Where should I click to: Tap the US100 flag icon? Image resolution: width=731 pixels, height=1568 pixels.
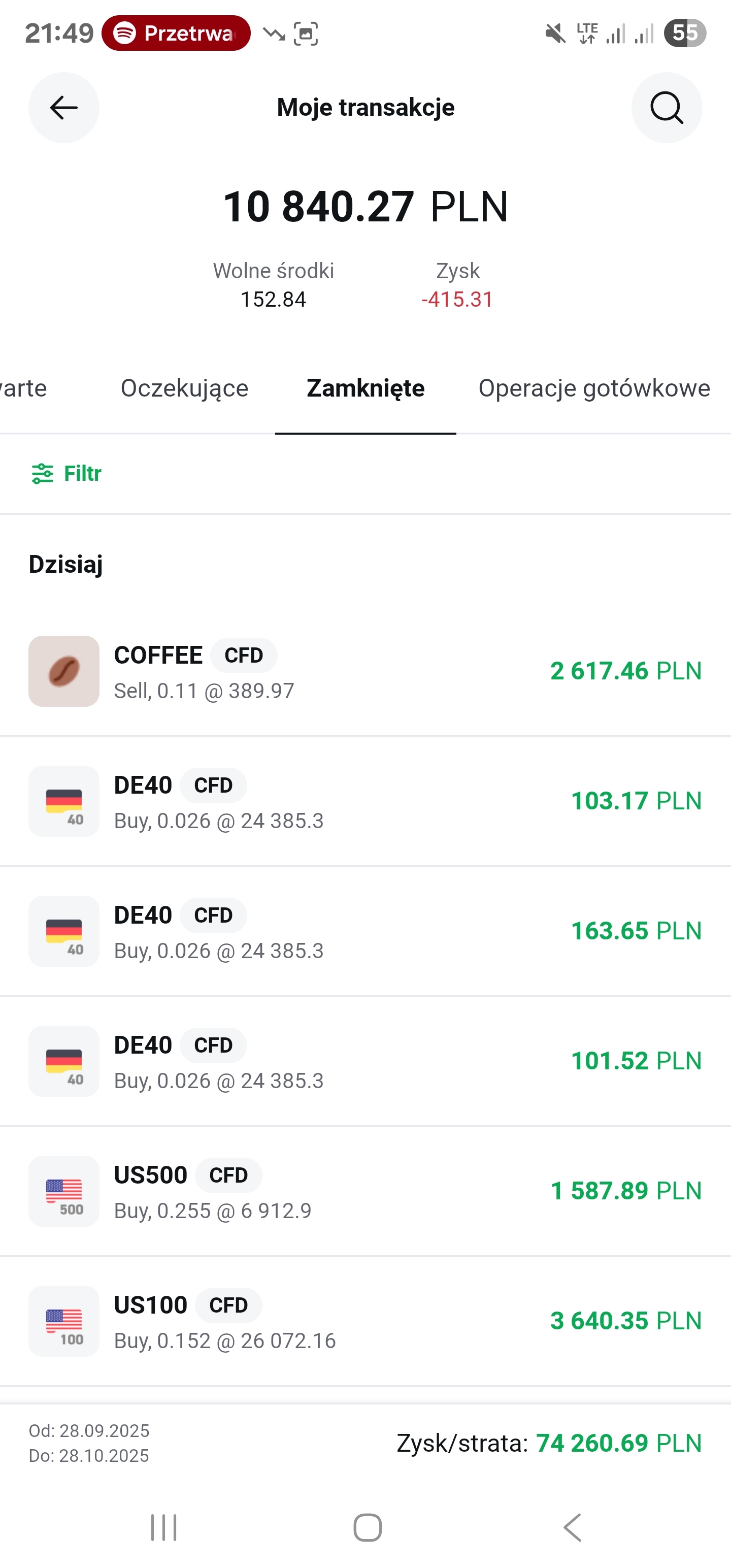64,1321
